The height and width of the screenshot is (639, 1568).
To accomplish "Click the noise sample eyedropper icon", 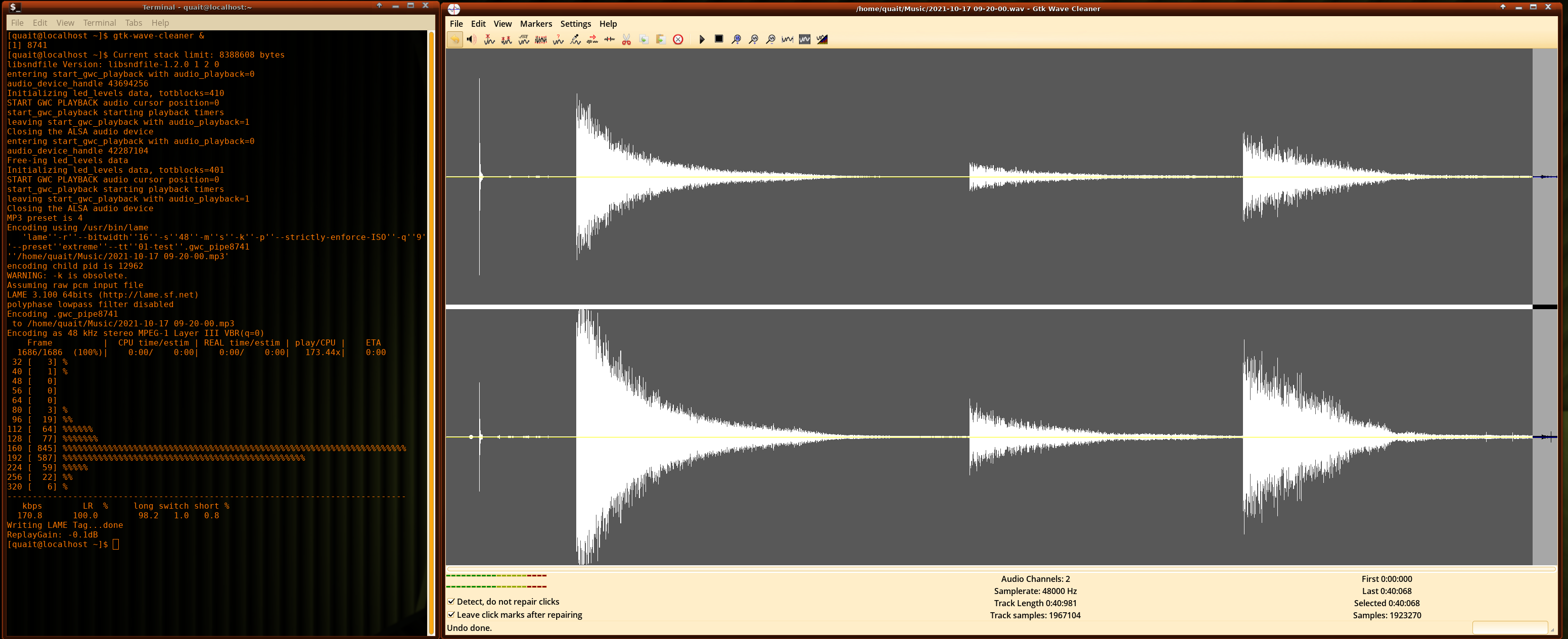I will click(x=575, y=39).
